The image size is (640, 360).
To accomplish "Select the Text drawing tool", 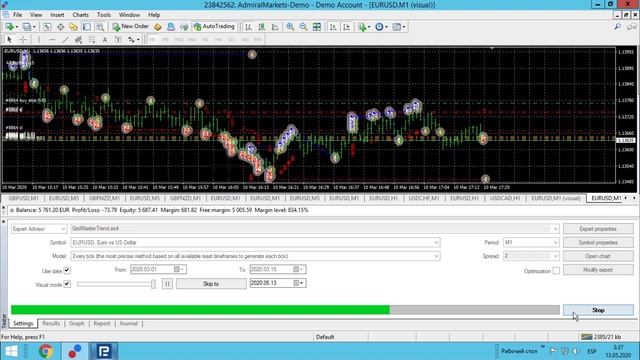I will (x=105, y=40).
